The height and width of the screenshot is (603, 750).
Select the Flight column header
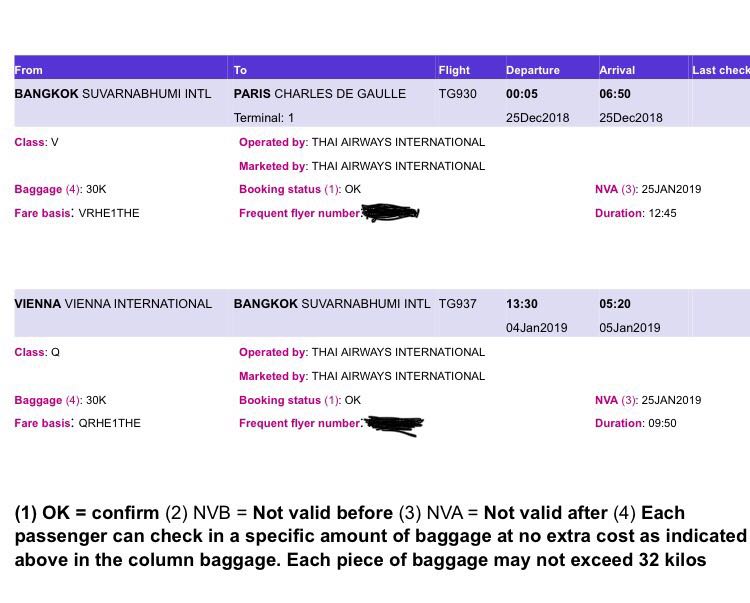coord(454,70)
